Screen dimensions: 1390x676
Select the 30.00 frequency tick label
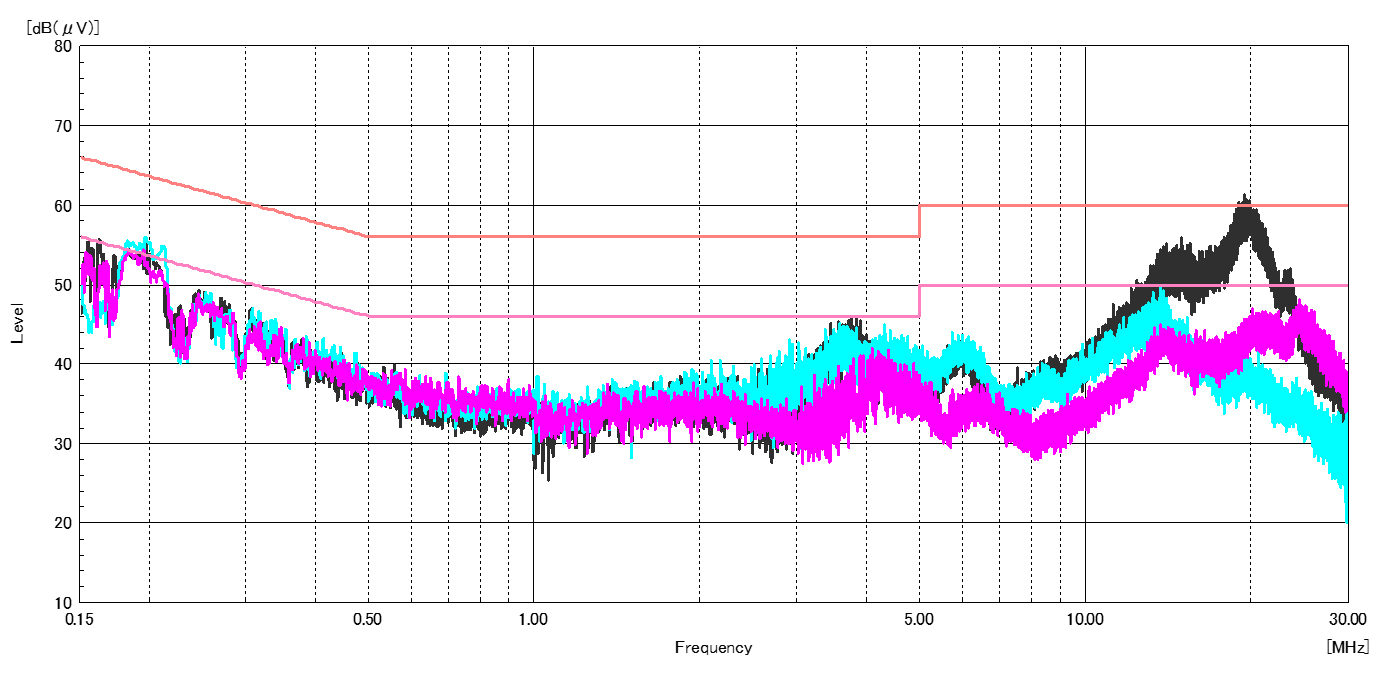(x=1347, y=619)
